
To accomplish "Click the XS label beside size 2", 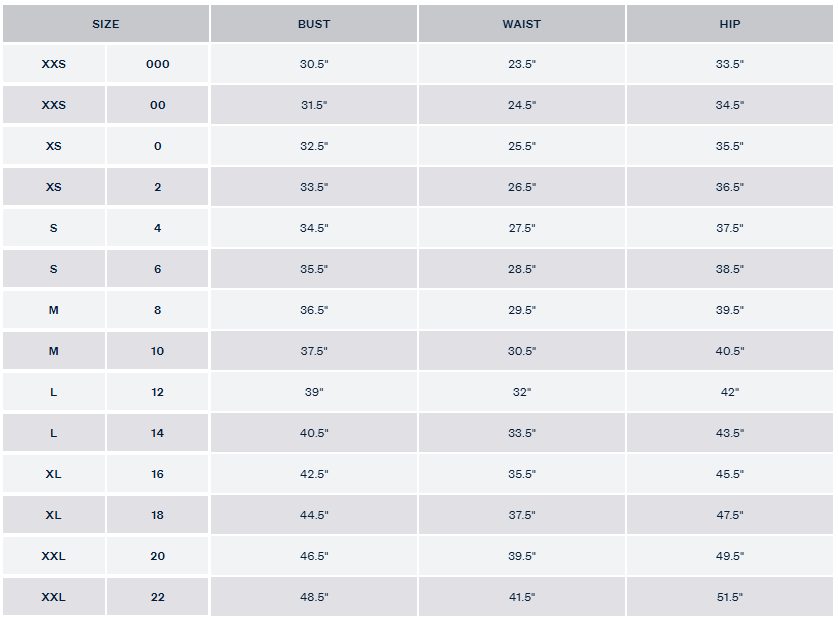I will tap(54, 187).
